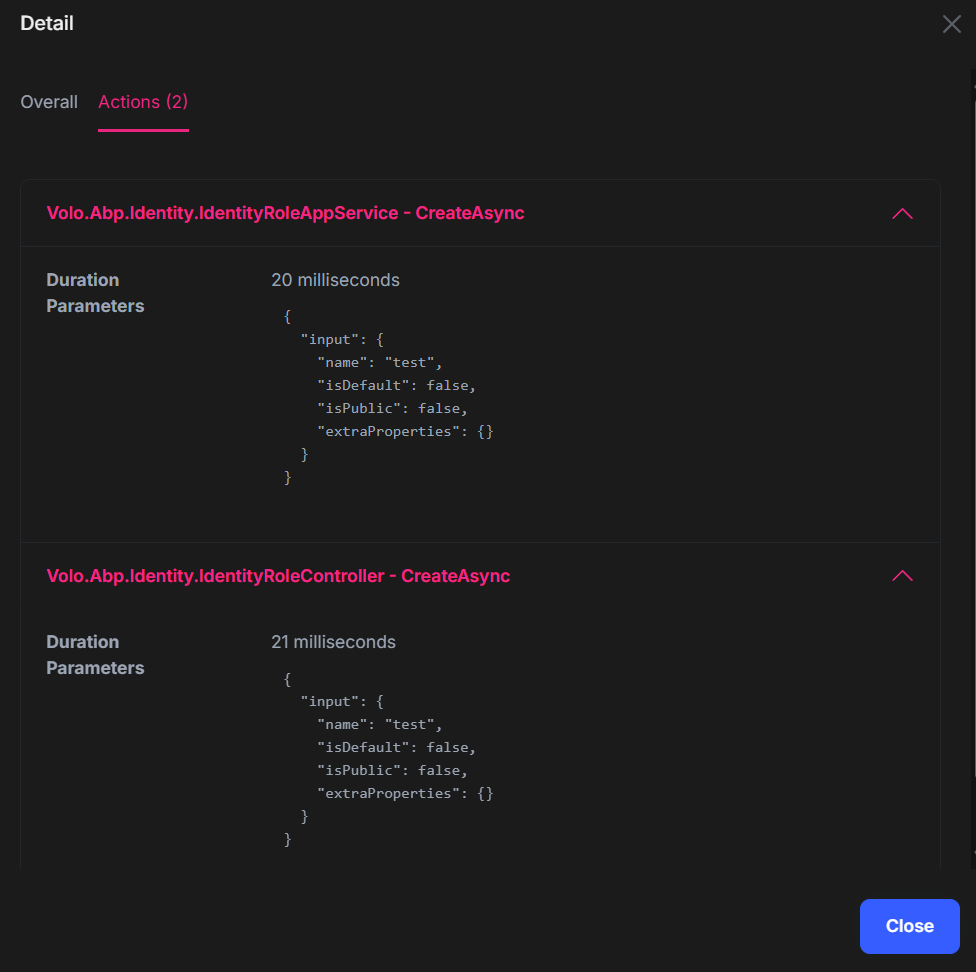
Task: Collapse the IdentityRoleController panel using its chevron
Action: tap(902, 576)
